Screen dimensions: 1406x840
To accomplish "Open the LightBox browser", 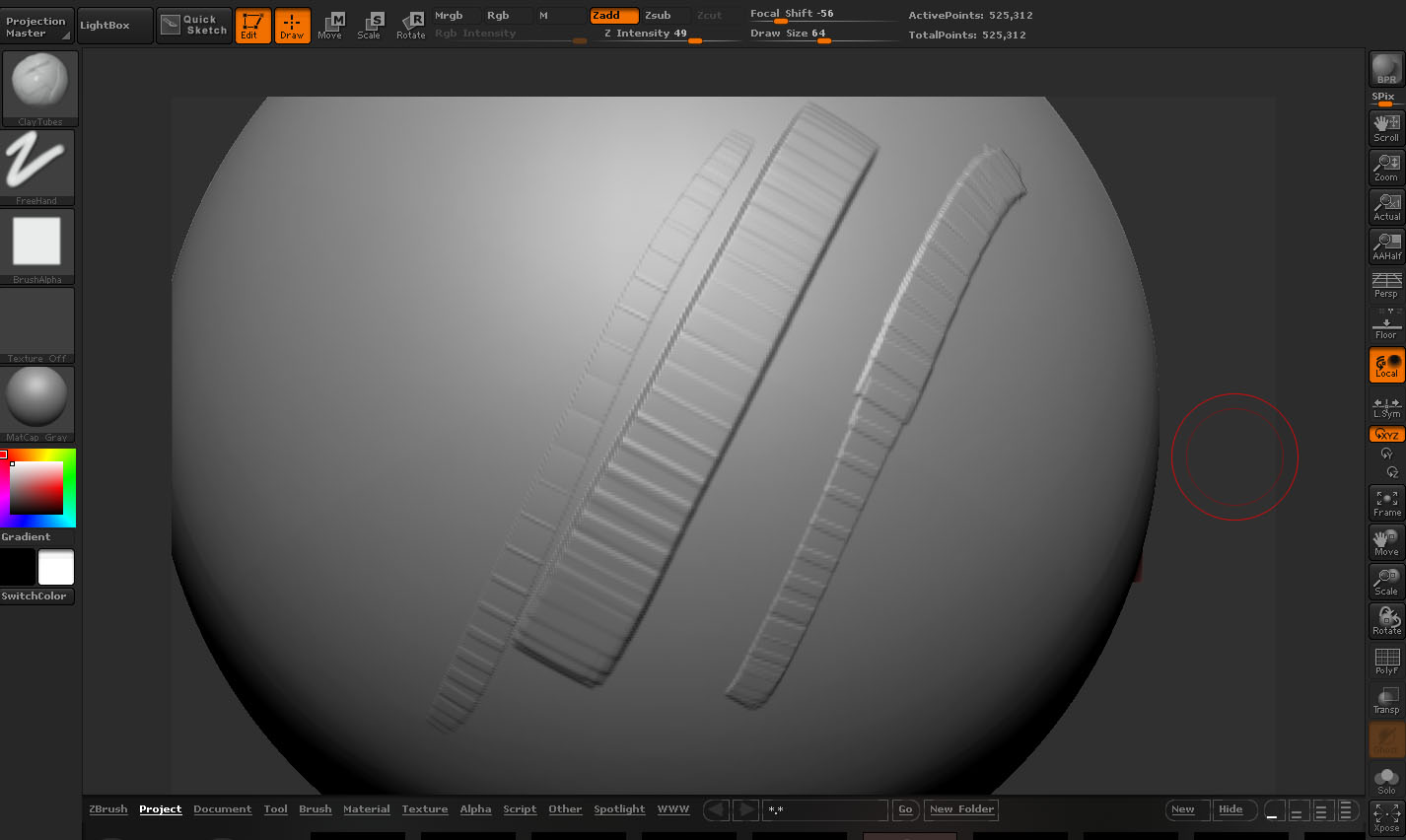I will click(114, 27).
